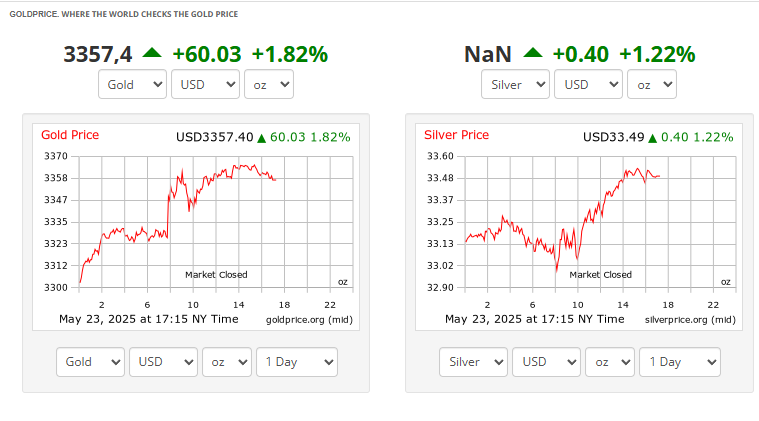Click the green up arrow beside 3357,4

point(152,53)
